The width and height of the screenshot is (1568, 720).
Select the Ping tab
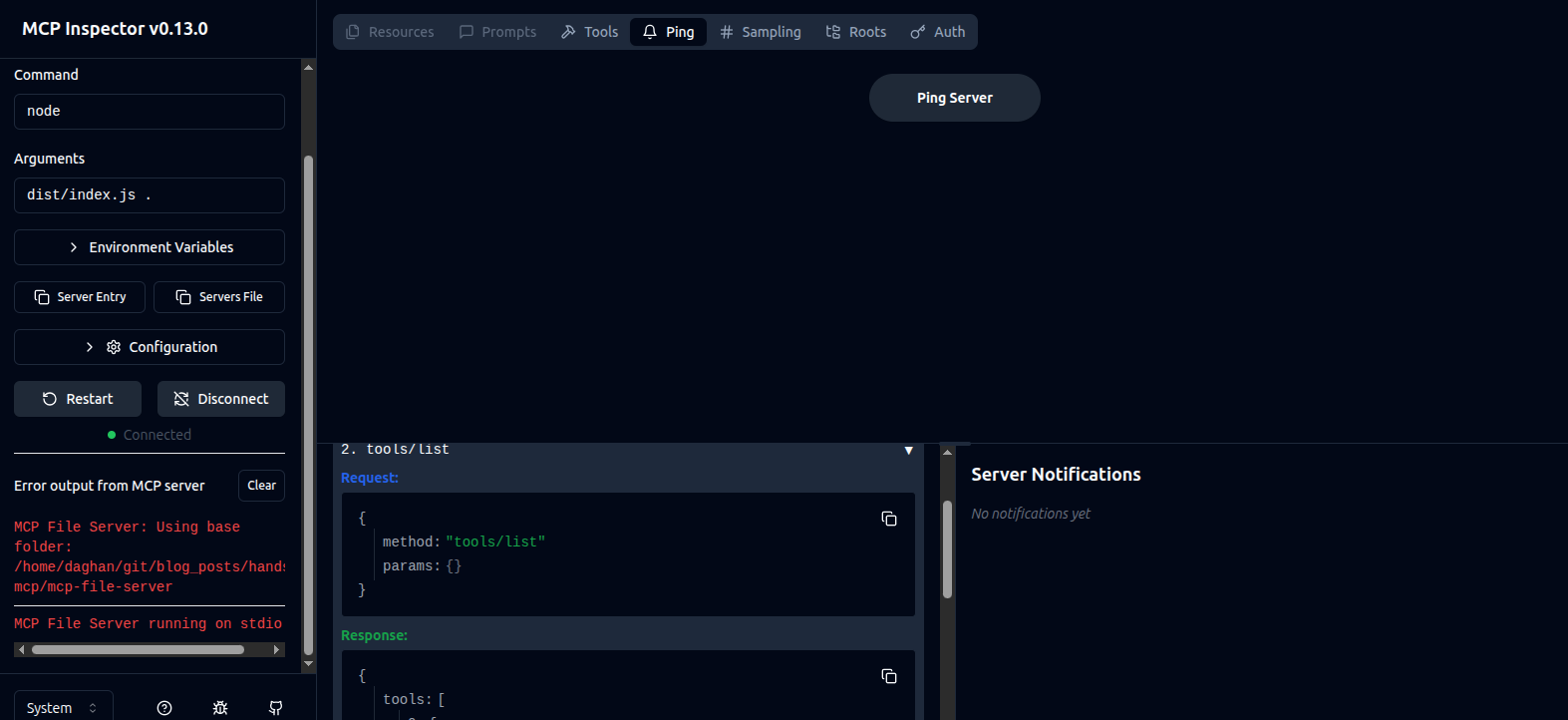pos(668,32)
